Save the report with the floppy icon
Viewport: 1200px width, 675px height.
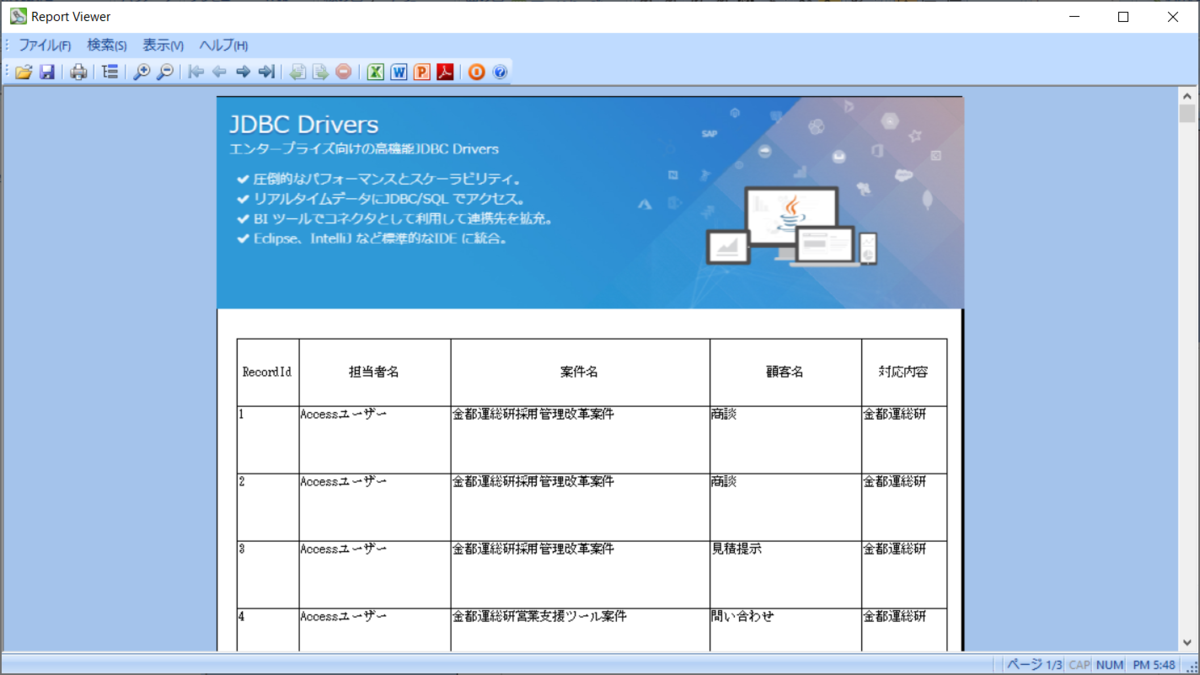point(47,72)
